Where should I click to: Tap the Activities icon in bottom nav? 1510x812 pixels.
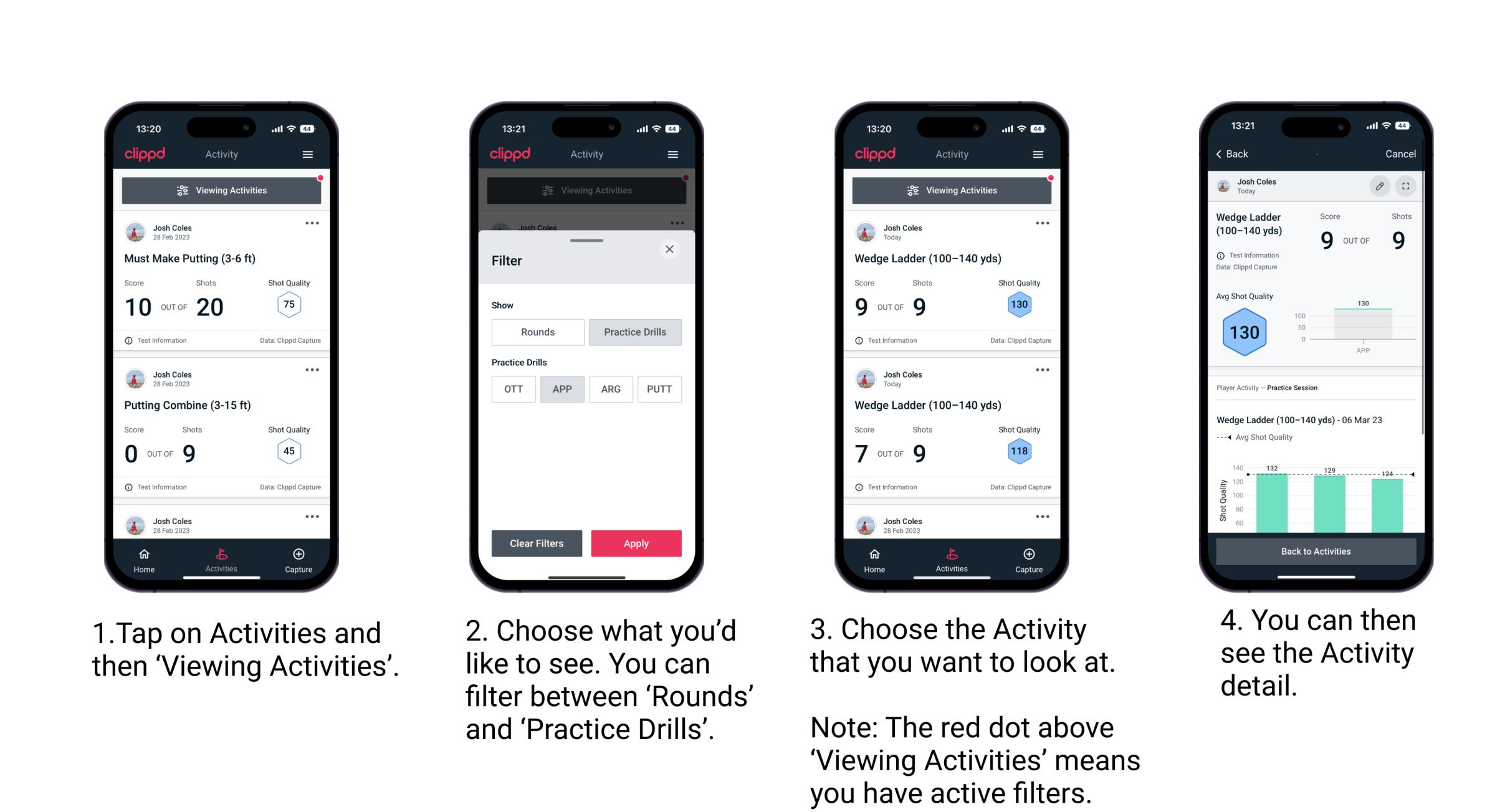coord(222,557)
